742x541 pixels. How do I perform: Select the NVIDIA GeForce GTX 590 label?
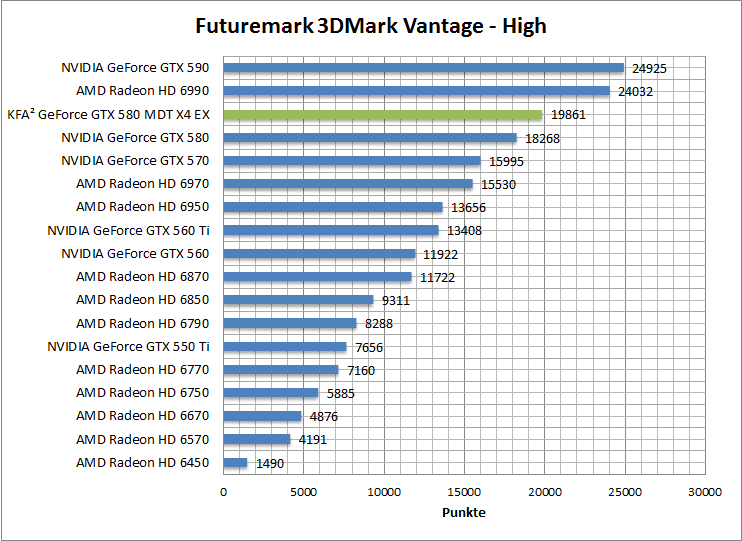point(135,68)
